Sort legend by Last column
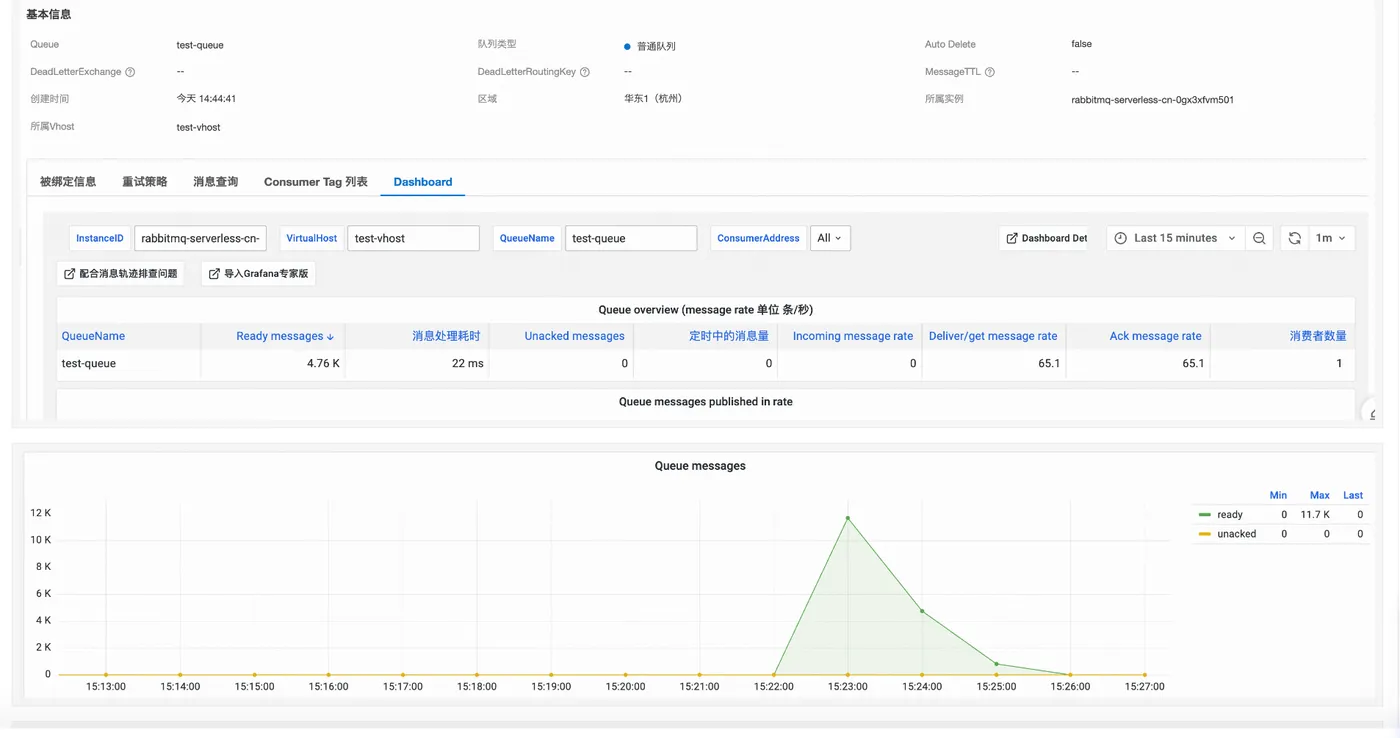The width and height of the screenshot is (1400, 738). [x=1353, y=495]
